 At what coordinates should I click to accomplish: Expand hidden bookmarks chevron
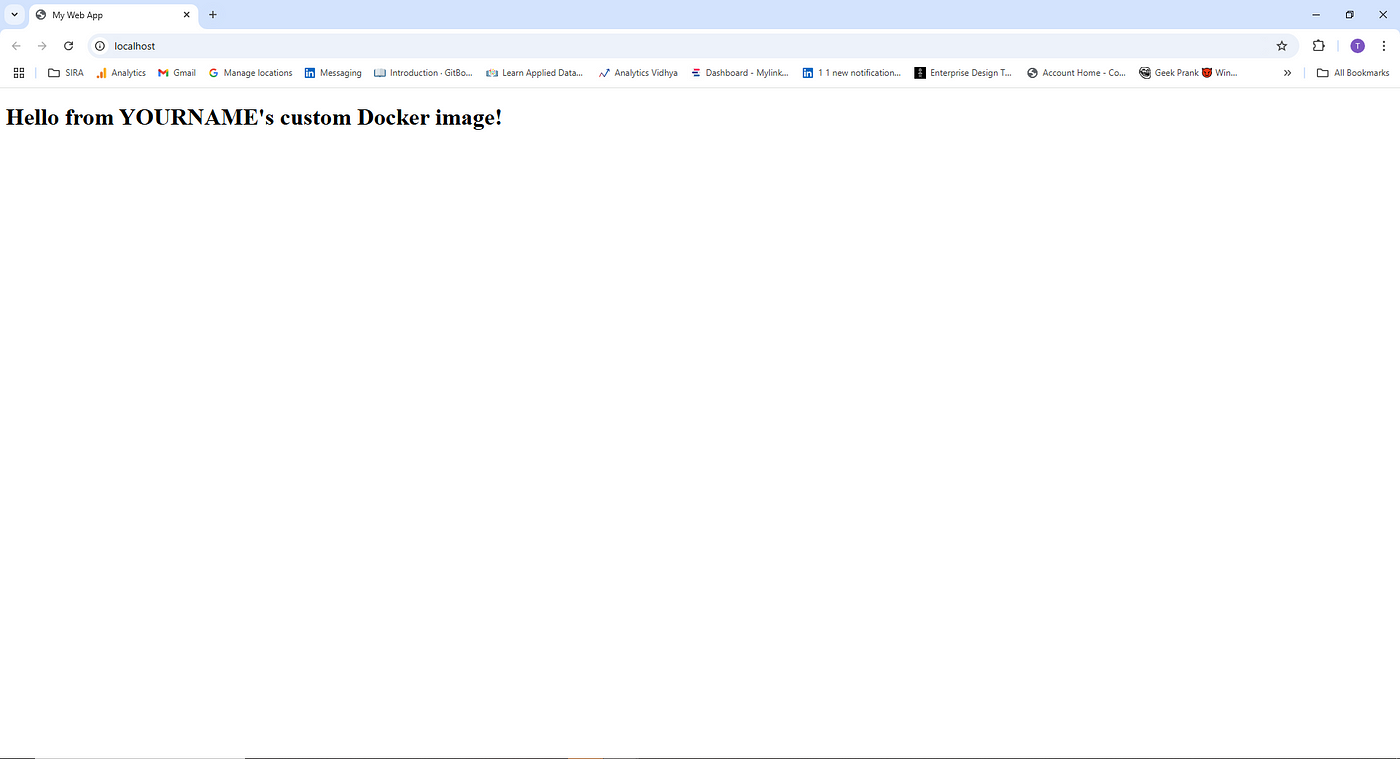pos(1287,73)
